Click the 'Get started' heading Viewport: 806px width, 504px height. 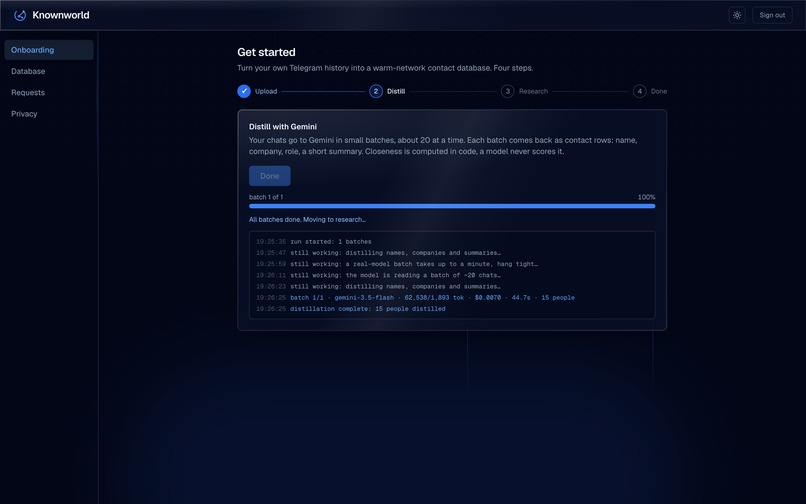tap(266, 52)
